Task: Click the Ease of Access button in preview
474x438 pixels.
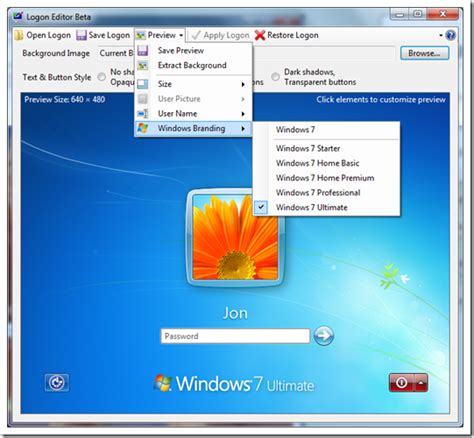Action: tap(57, 383)
